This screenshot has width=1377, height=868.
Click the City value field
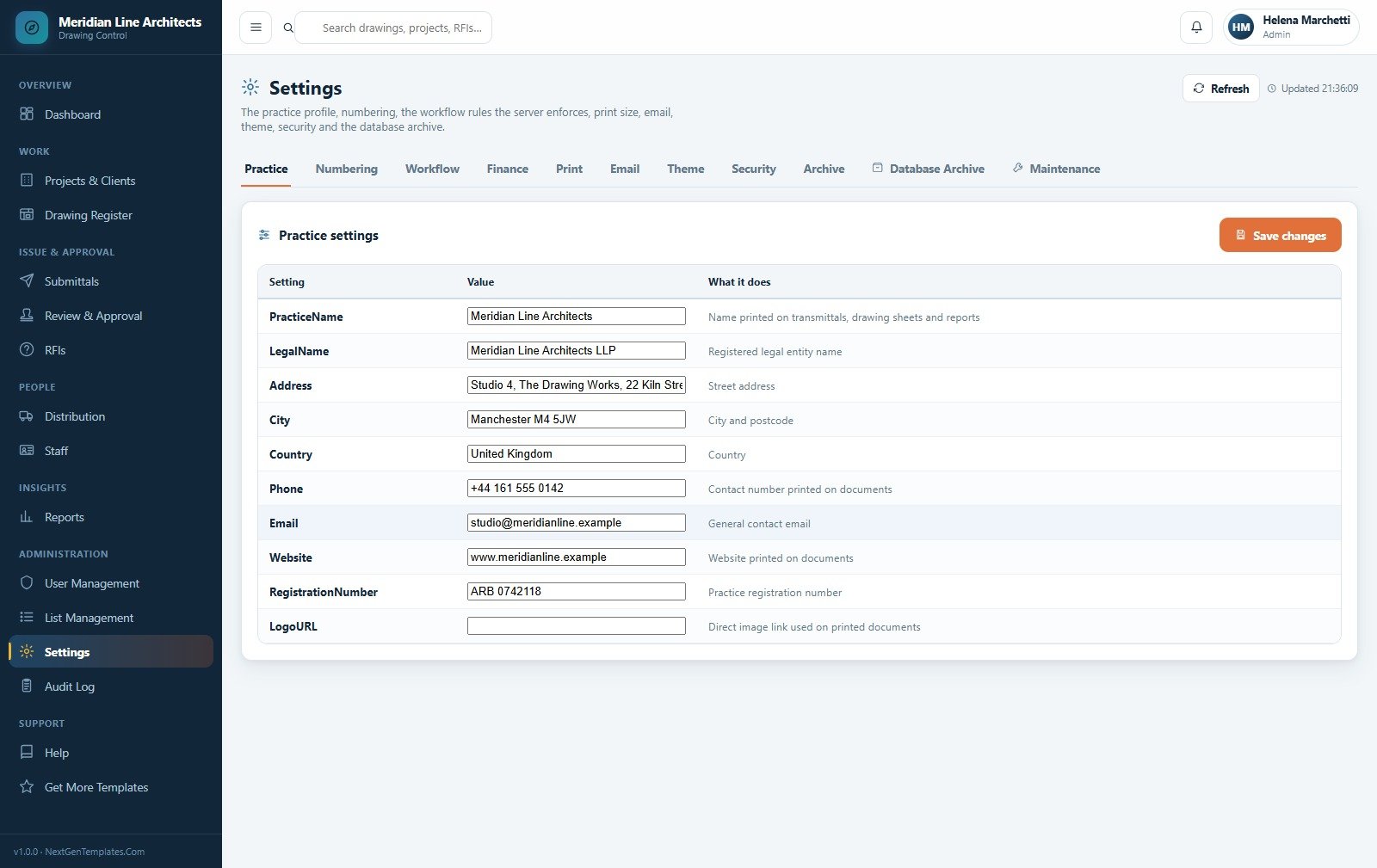pyautogui.click(x=576, y=419)
